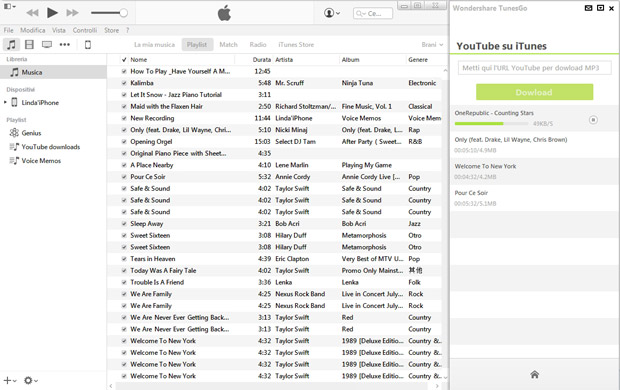
Task: Select the Playlist tab
Action: coord(197,45)
